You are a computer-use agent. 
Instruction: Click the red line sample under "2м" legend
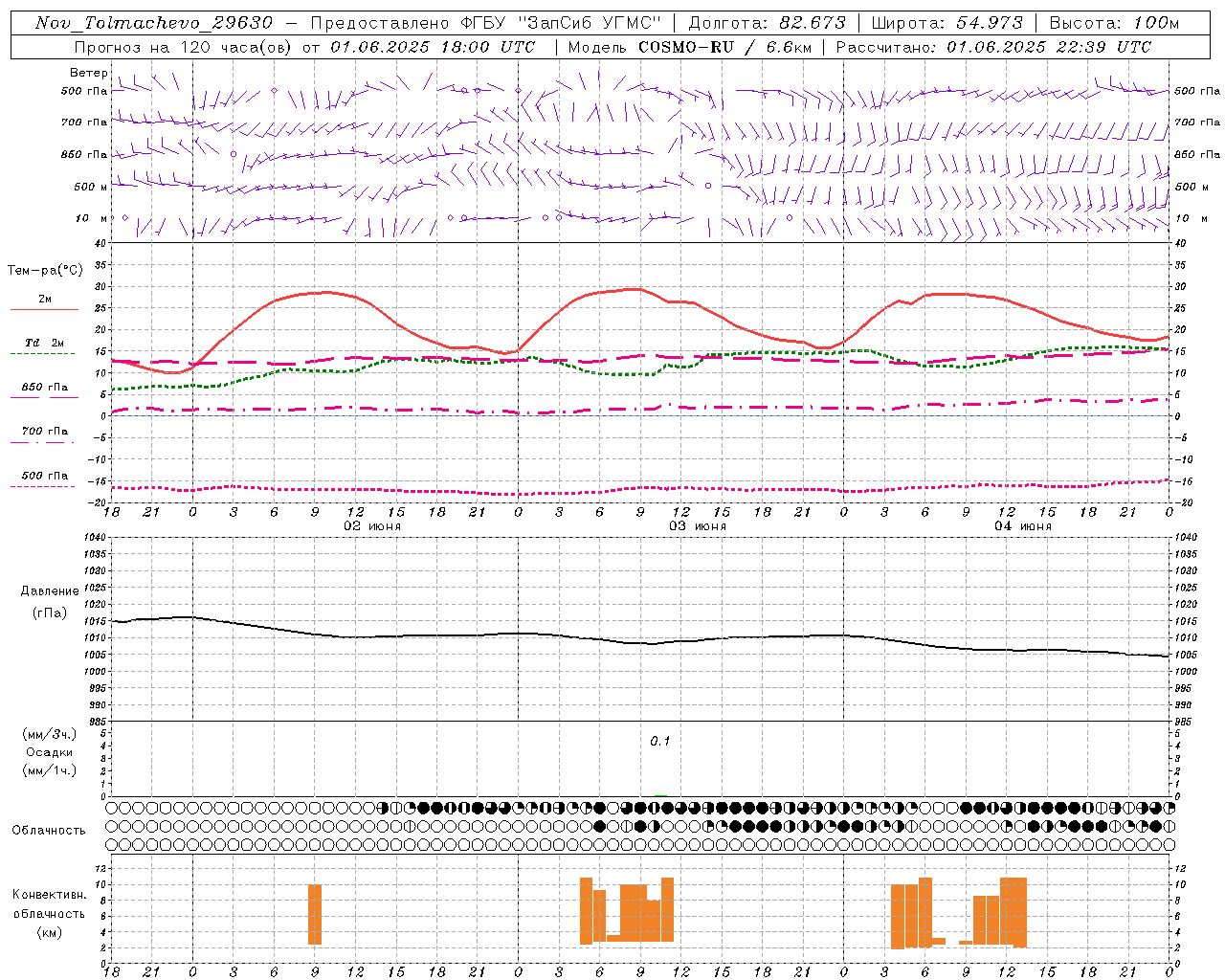(44, 310)
